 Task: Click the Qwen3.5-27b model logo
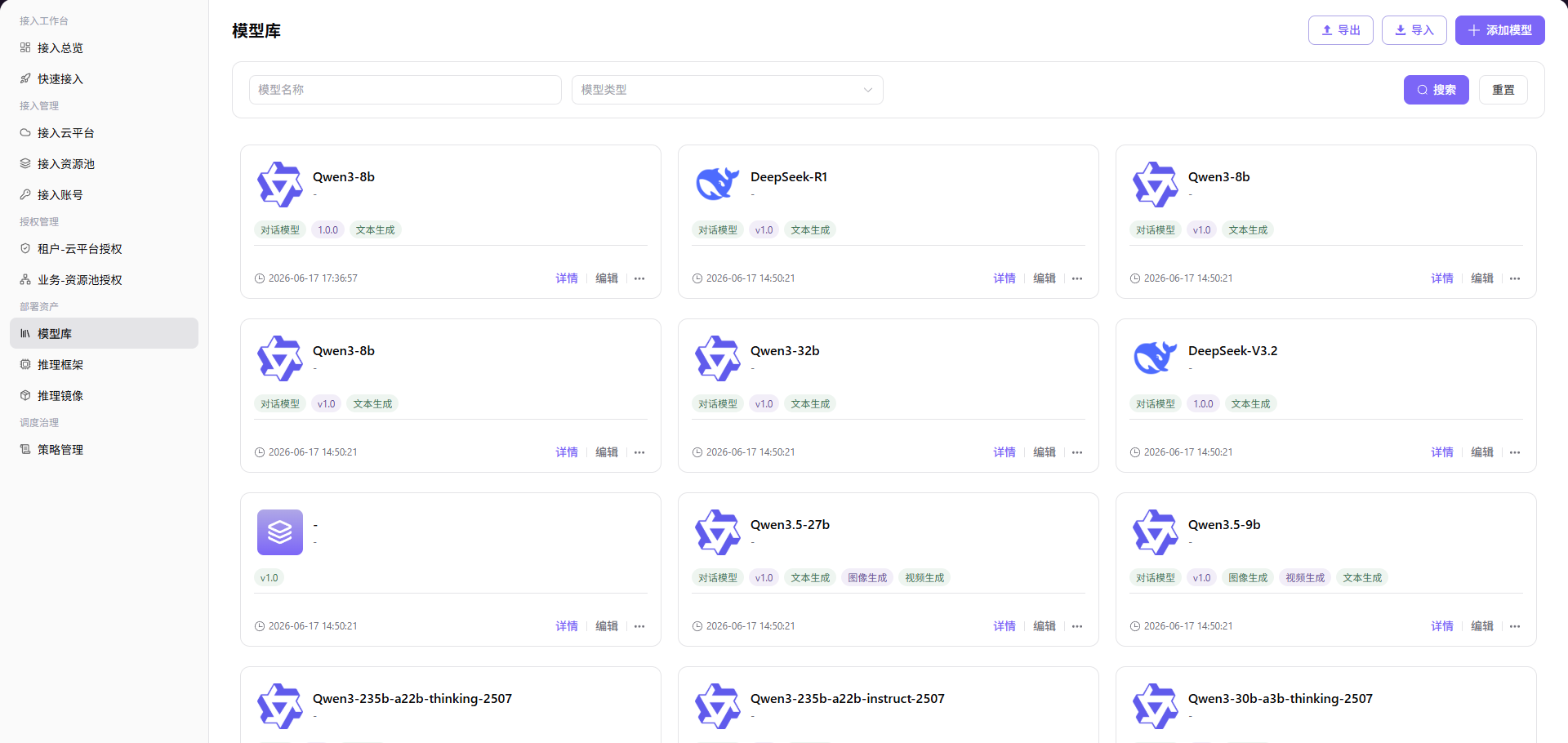[718, 532]
